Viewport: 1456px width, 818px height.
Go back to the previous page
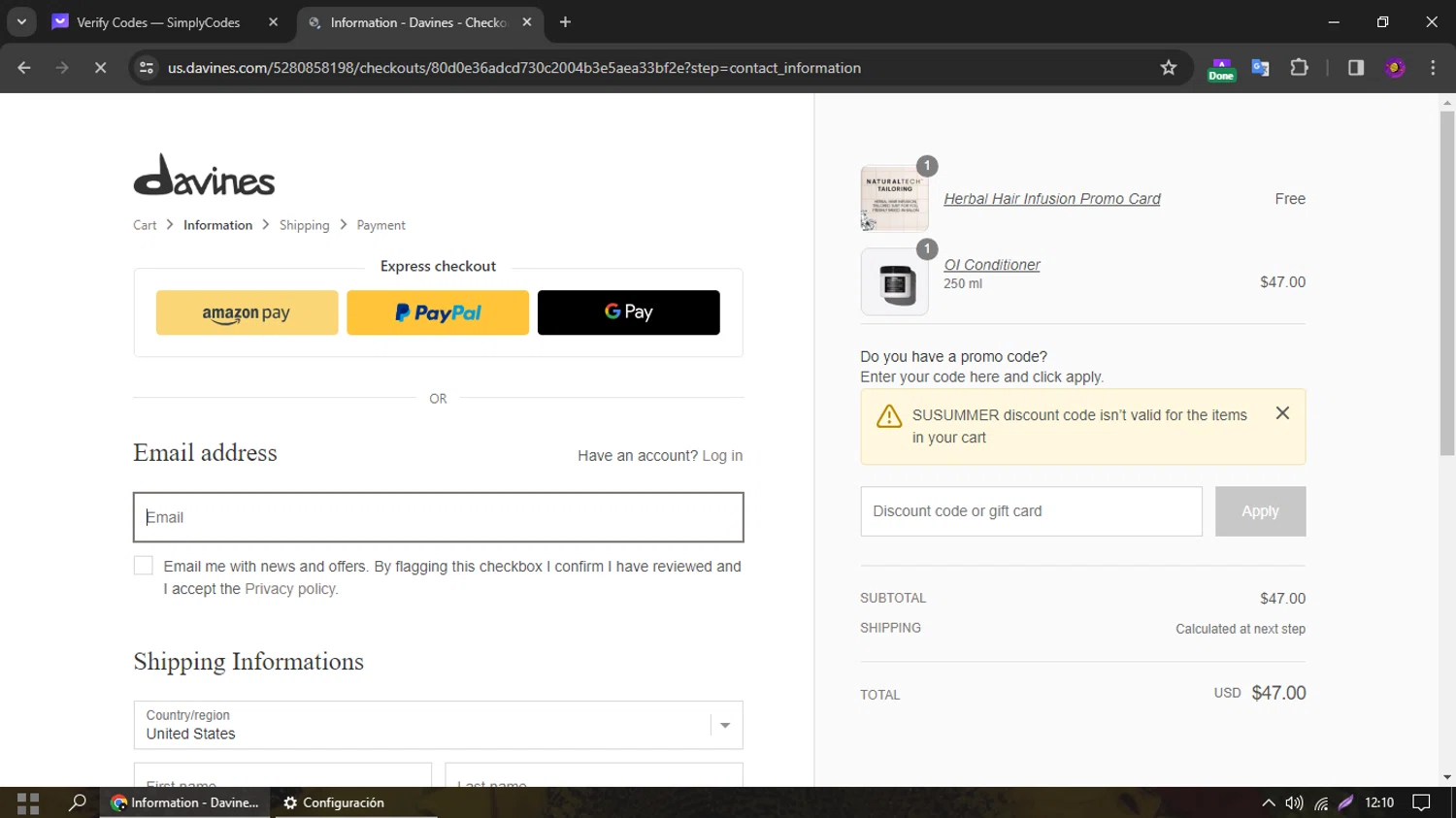(24, 68)
